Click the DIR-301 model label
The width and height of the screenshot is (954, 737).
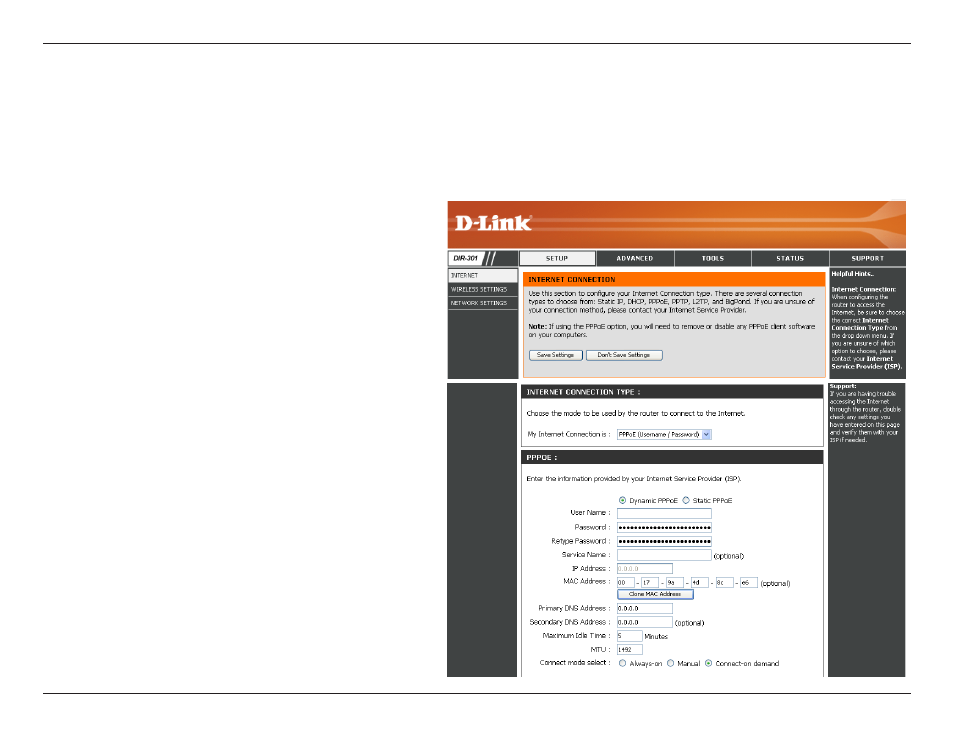pos(465,259)
